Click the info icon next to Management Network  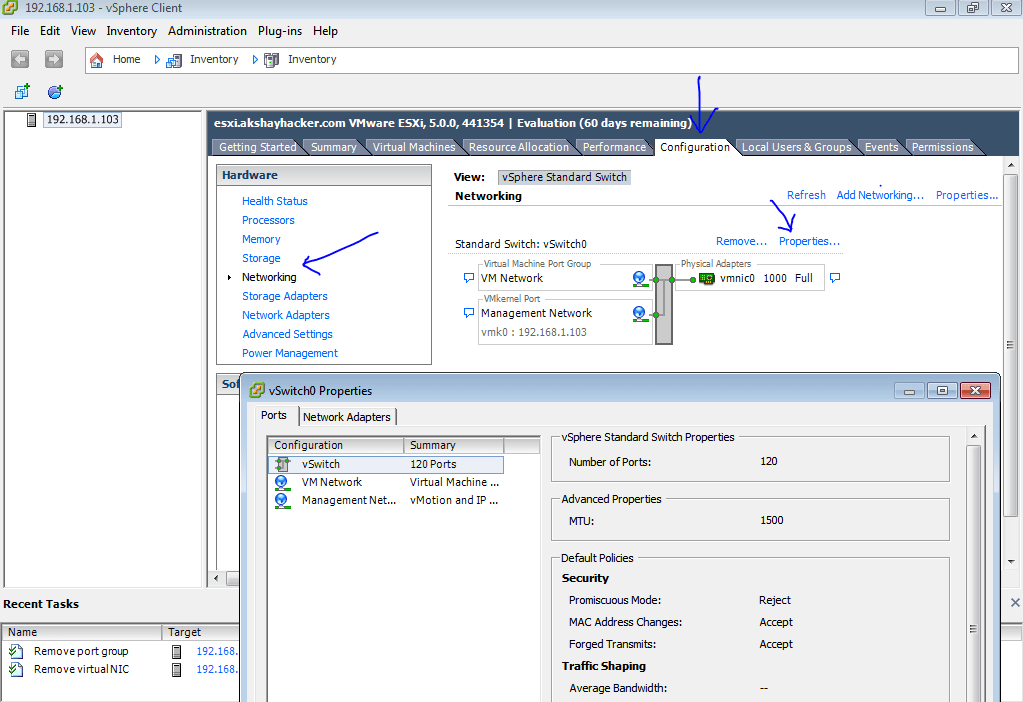[639, 312]
